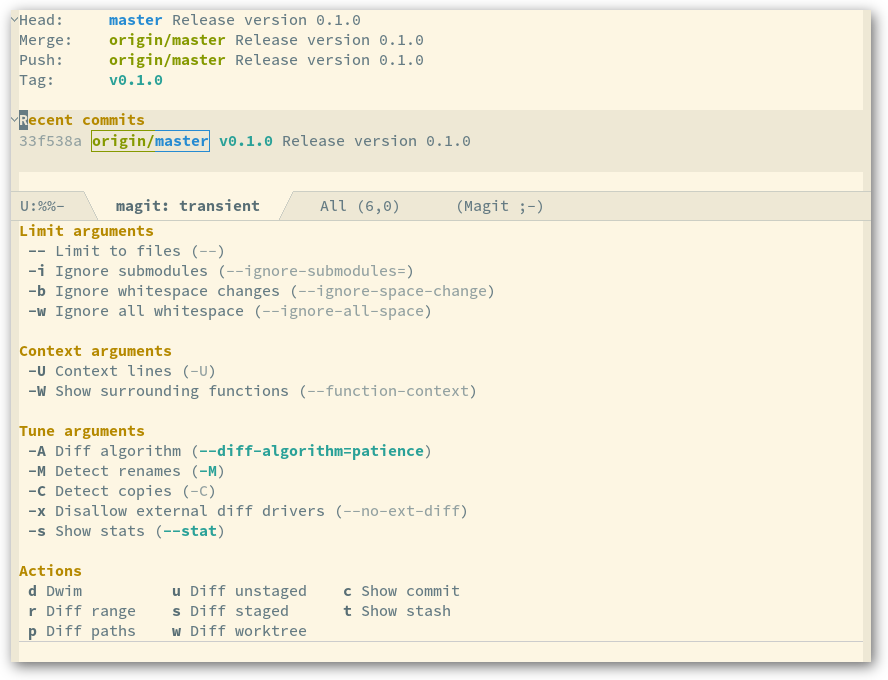Choose Diff staged action

coord(230,611)
